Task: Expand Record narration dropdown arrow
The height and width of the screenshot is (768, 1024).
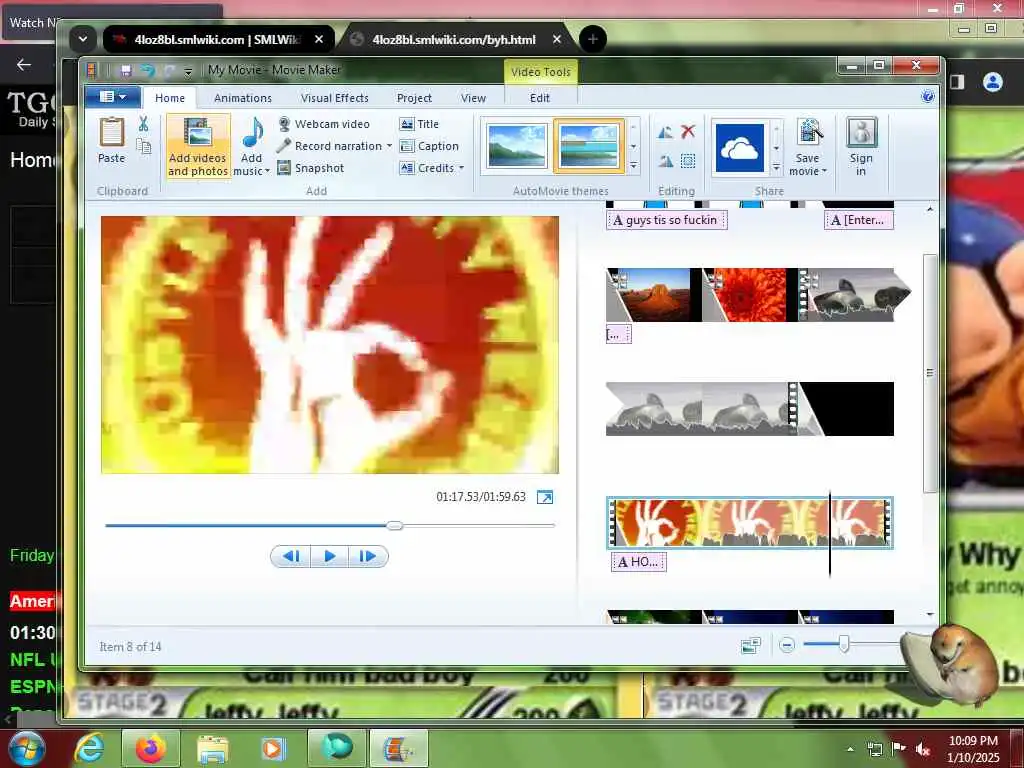Action: pyautogui.click(x=389, y=146)
